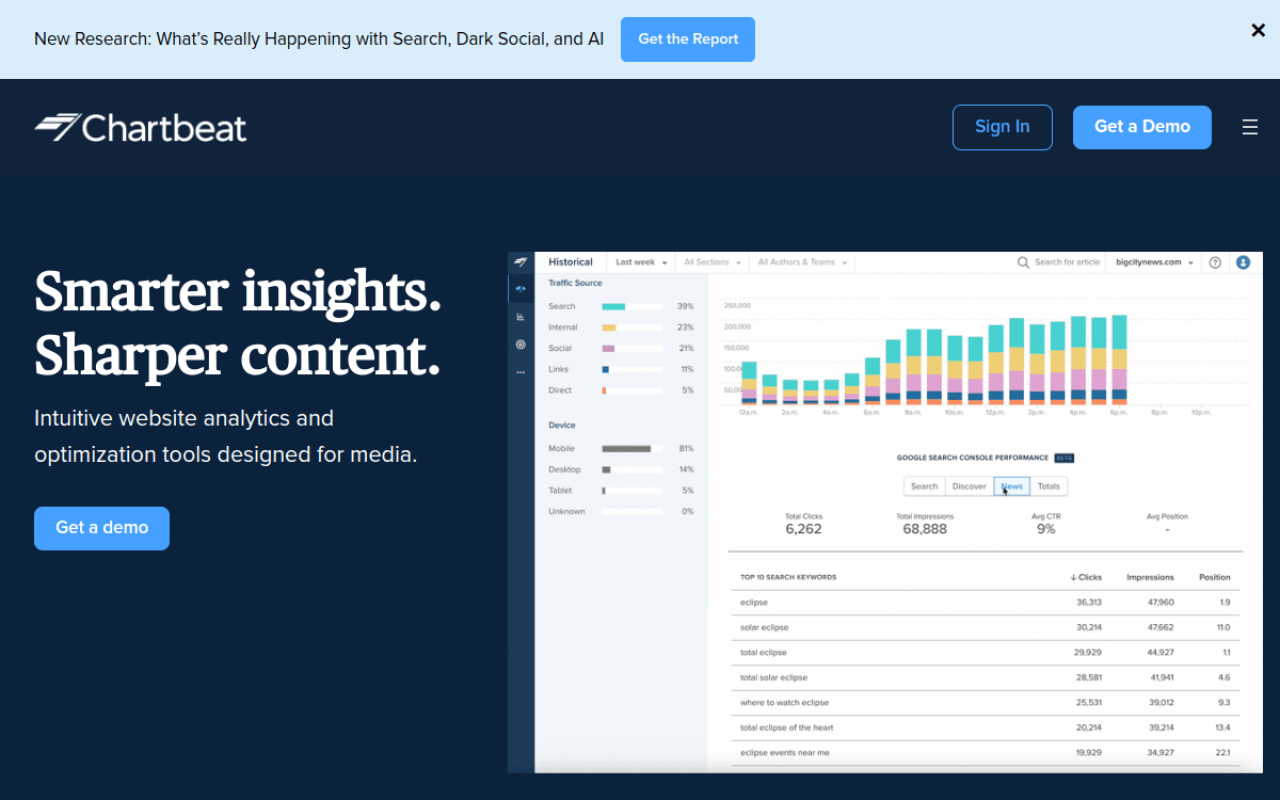The height and width of the screenshot is (800, 1280).
Task: Select the Search tab under Google Search Console
Action: pos(924,486)
